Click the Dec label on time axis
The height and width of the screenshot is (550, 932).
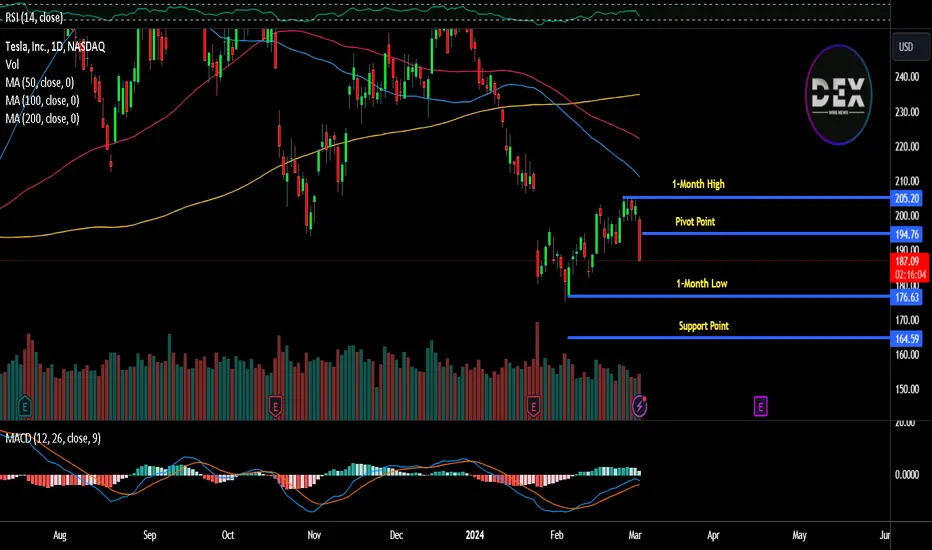(396, 535)
